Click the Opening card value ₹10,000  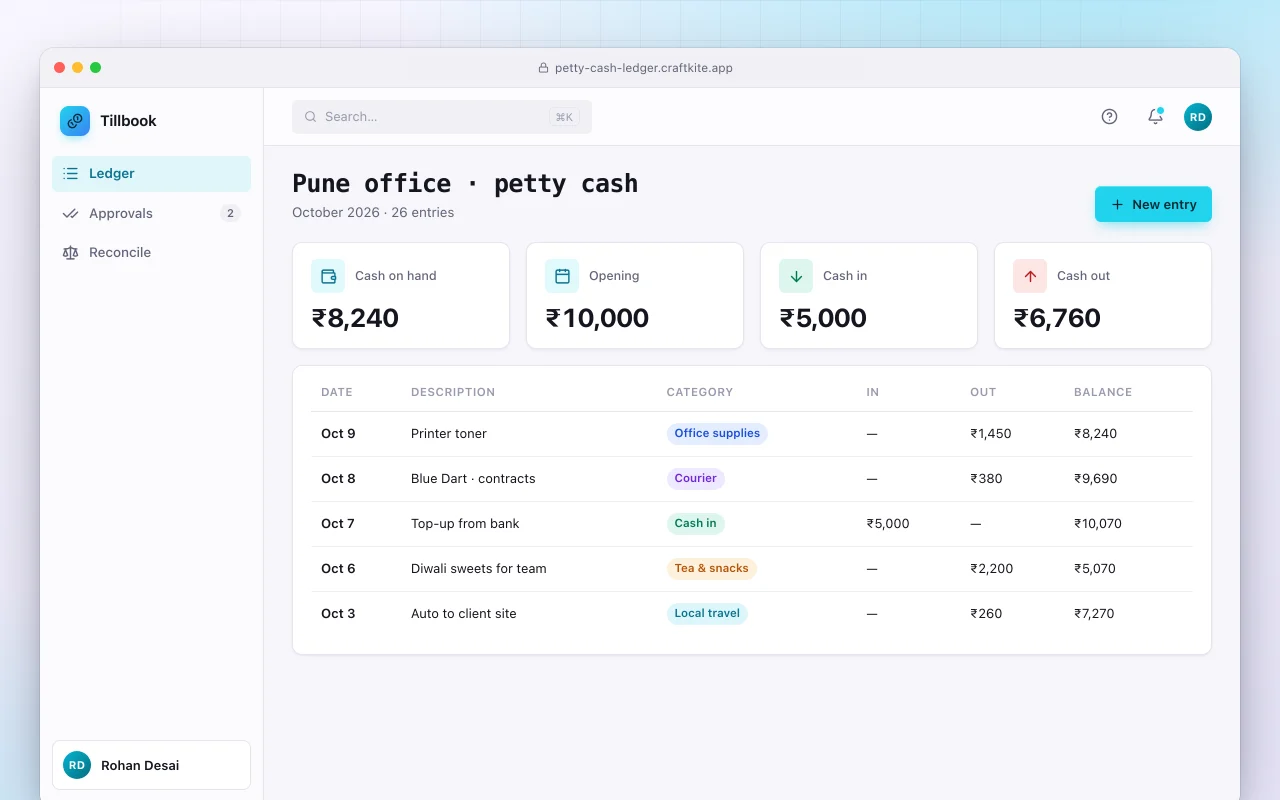click(597, 318)
